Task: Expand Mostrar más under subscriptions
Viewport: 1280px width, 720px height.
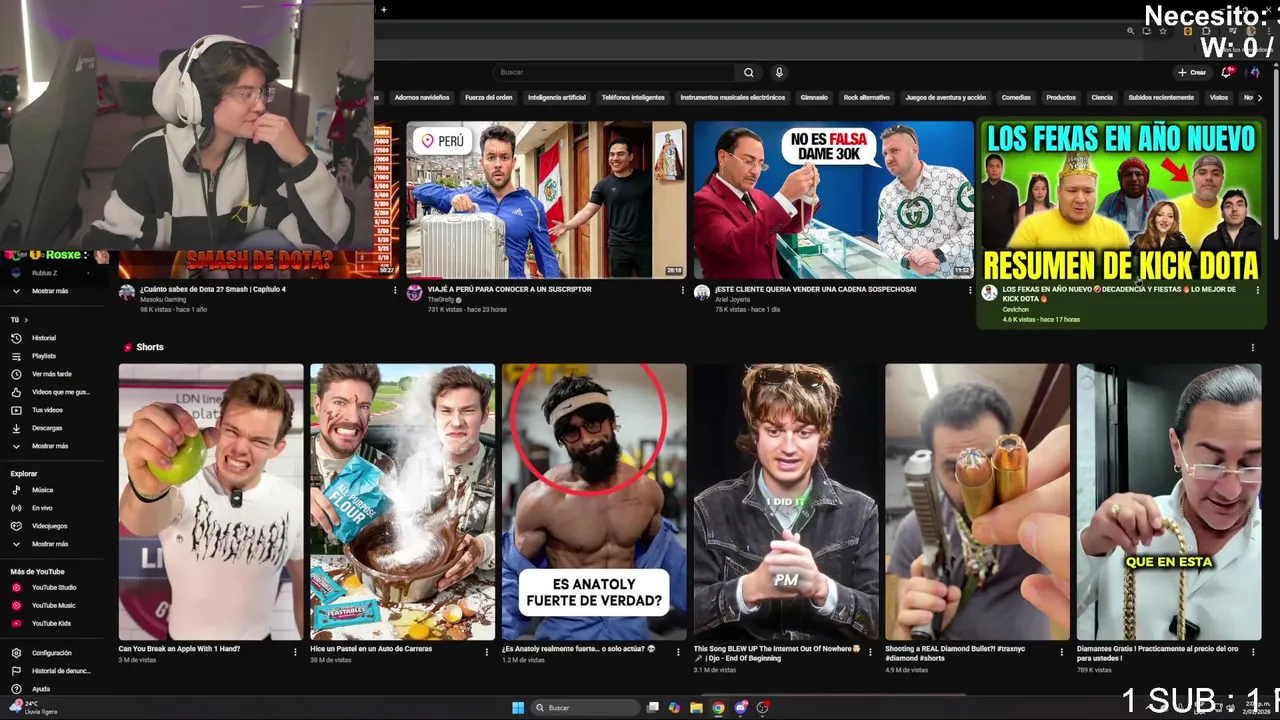Action: (x=49, y=291)
